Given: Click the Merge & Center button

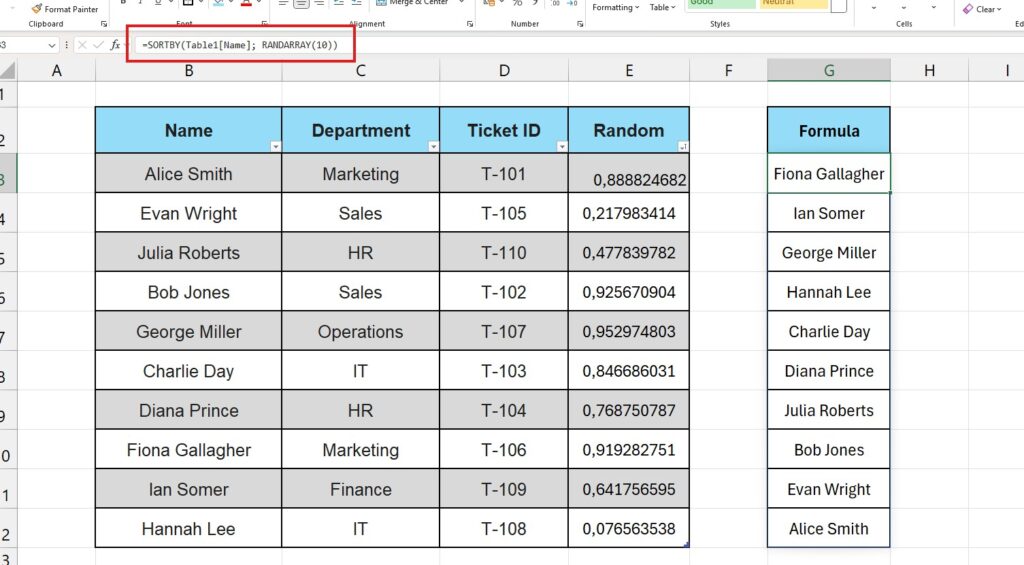Looking at the screenshot, I should 413,3.
